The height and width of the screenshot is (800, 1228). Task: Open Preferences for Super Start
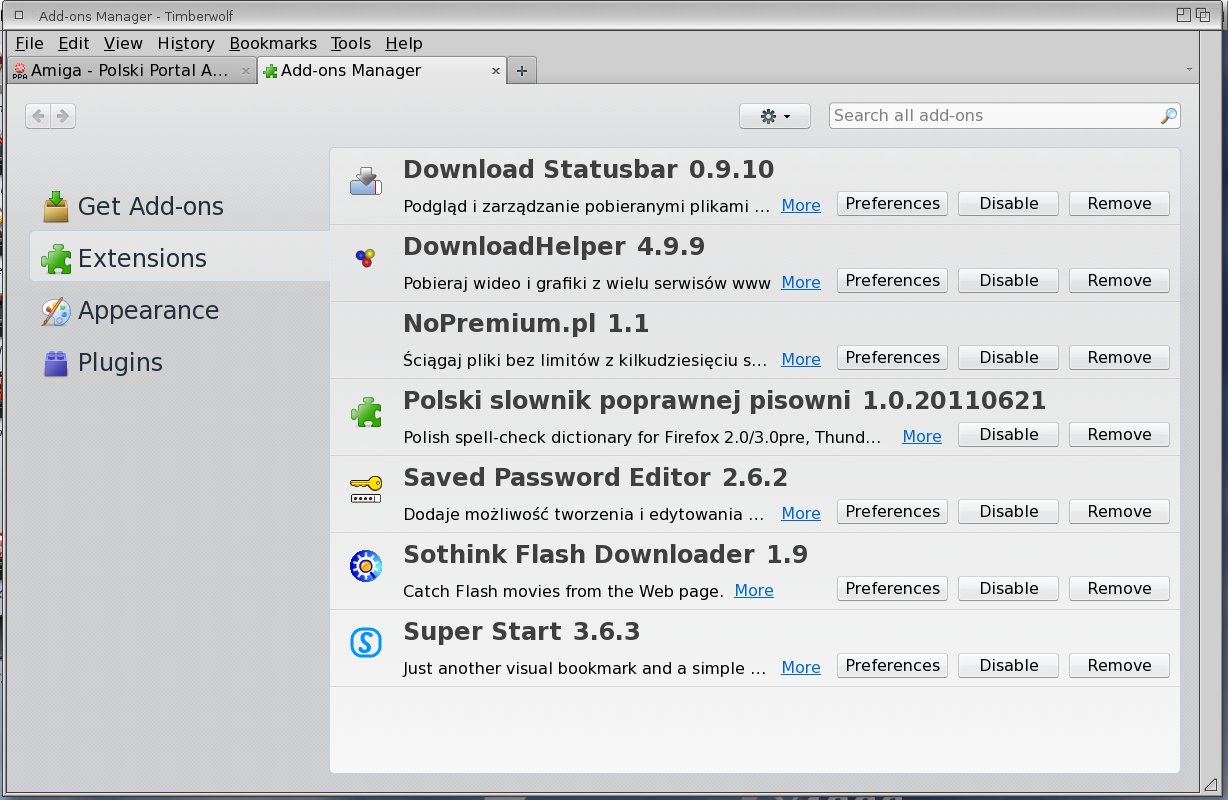click(893, 666)
